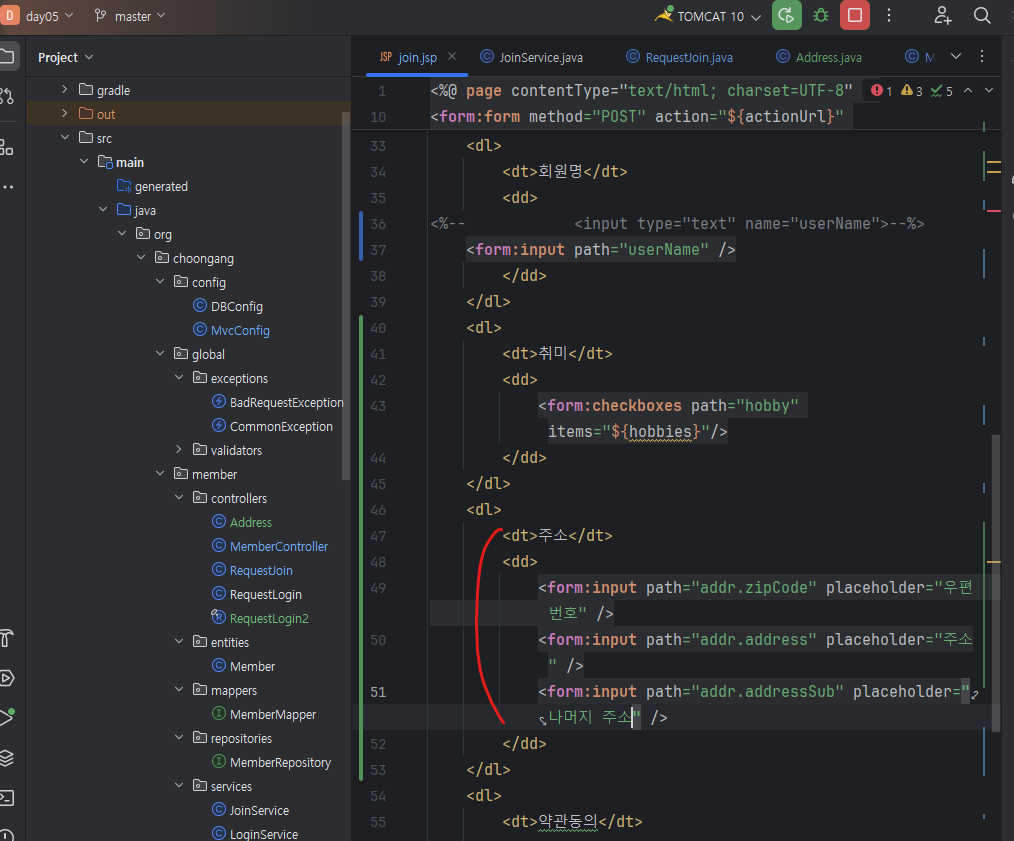Jump to previous highlighted problem arrow
Image resolution: width=1014 pixels, height=841 pixels.
pos(968,91)
